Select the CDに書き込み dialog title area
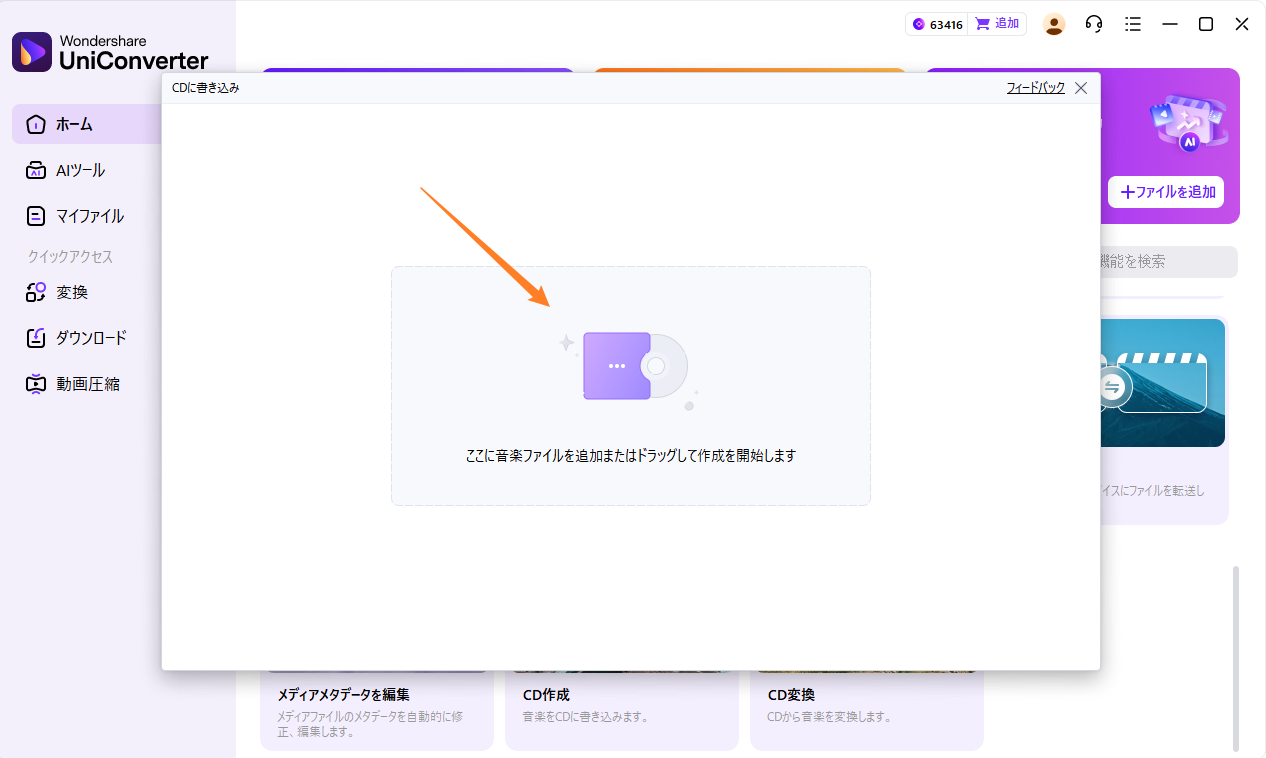Screen dimensions: 1266x758 pos(208,87)
